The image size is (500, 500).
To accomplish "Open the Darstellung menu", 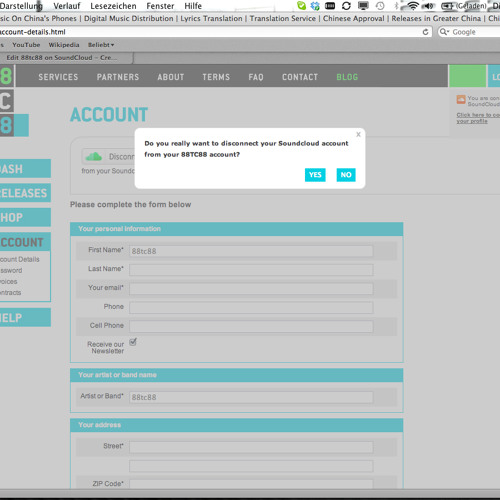I will [x=21, y=6].
